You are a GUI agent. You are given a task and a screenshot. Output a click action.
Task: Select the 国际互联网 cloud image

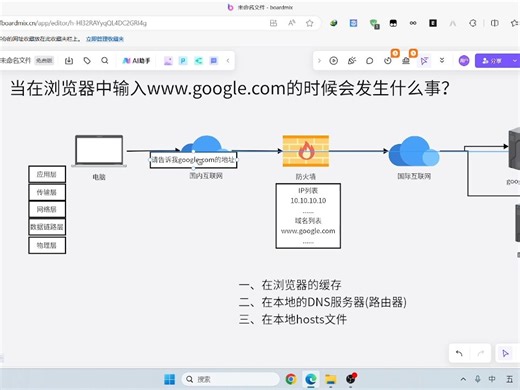pyautogui.click(x=414, y=151)
